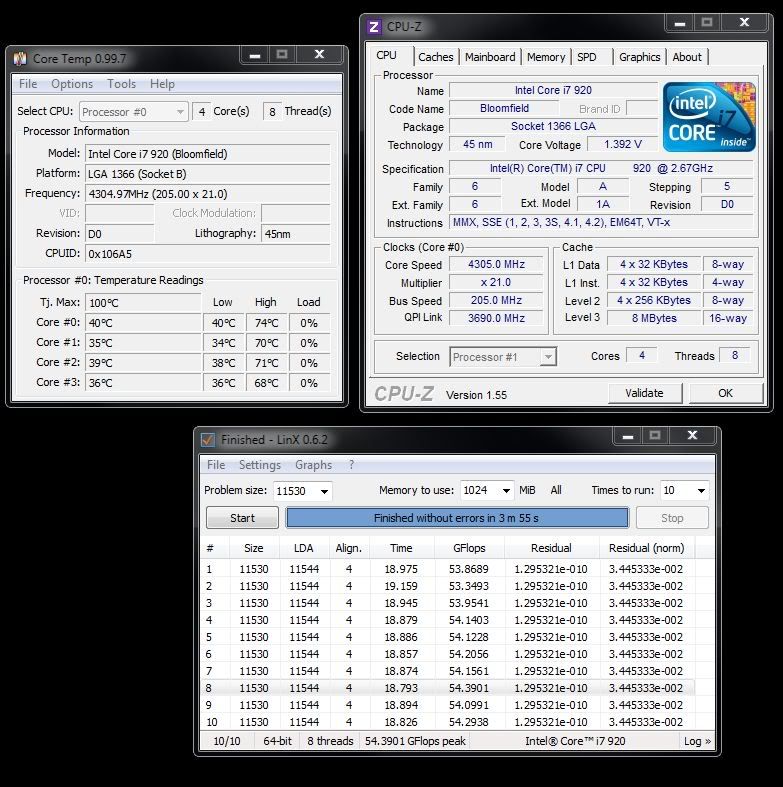Click the Intel Core i7 inside logo
783x787 pixels.
[709, 118]
